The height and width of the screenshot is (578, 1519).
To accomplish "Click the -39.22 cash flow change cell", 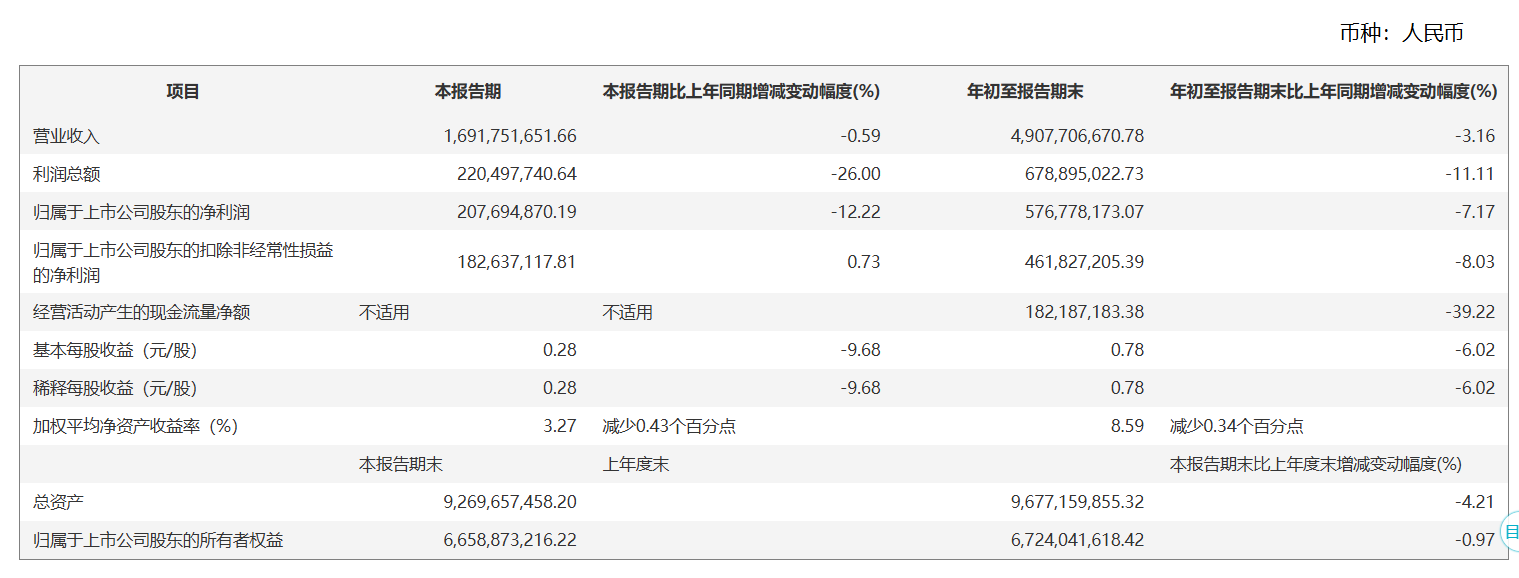I will click(x=1470, y=312).
